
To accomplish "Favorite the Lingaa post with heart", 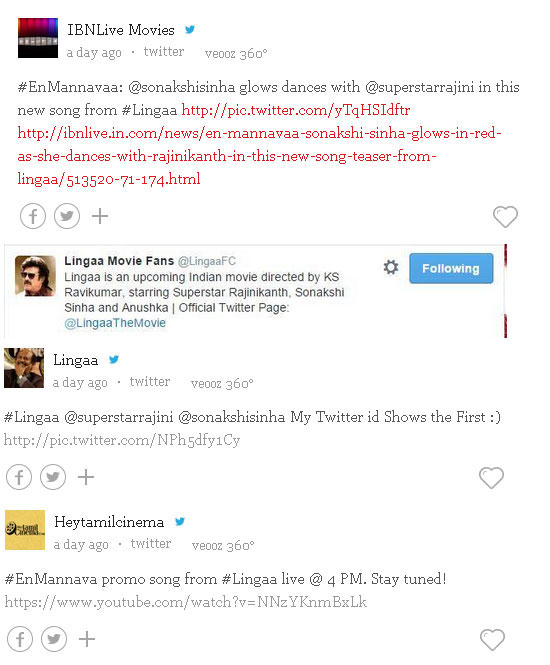I will point(491,478).
